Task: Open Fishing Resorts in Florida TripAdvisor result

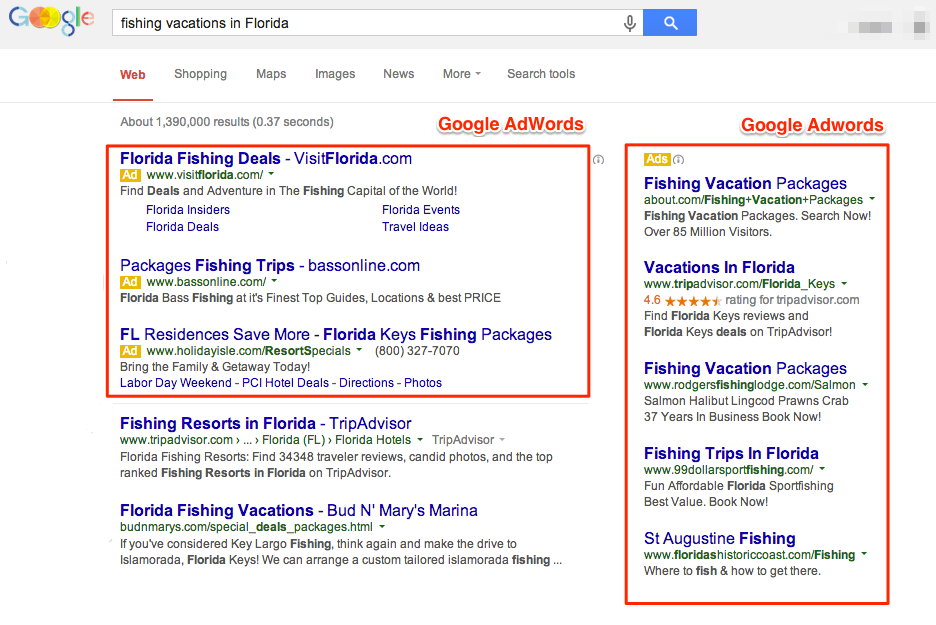Action: [x=265, y=423]
